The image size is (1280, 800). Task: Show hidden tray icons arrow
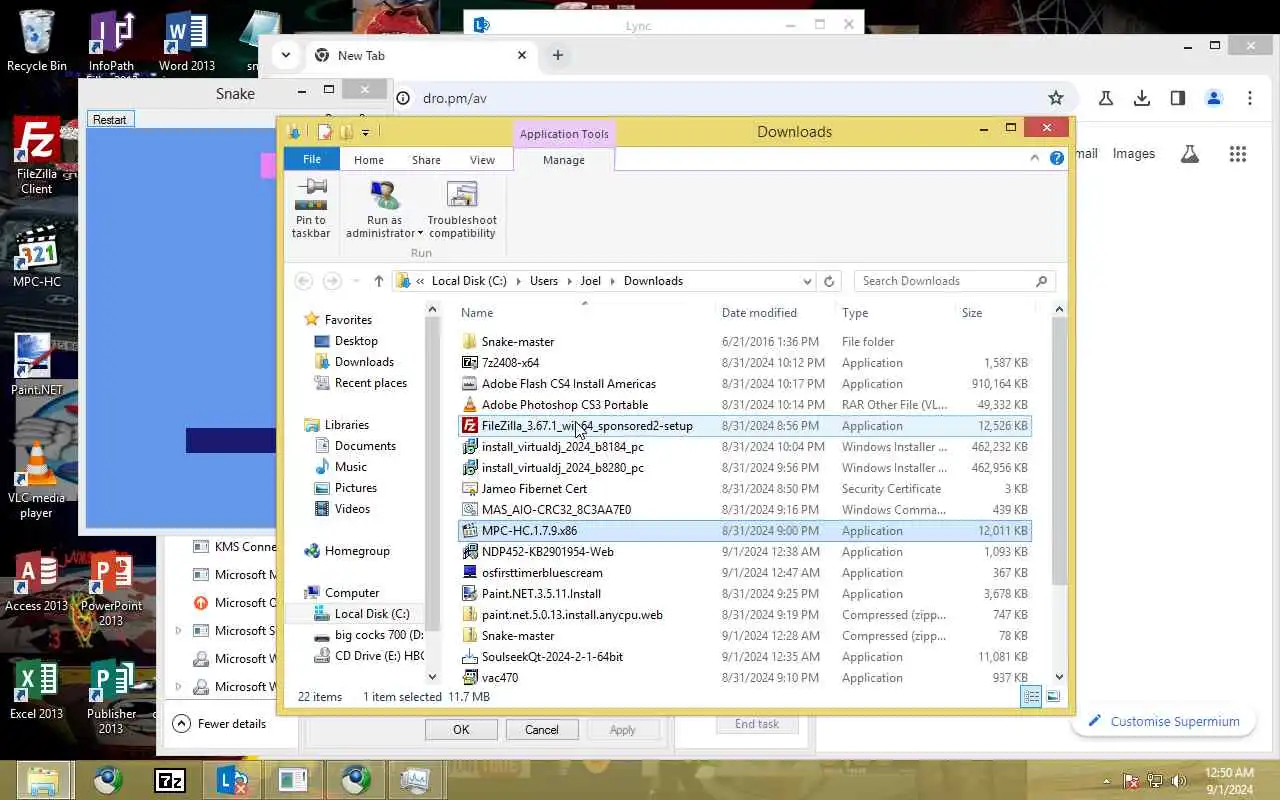[x=1106, y=781]
